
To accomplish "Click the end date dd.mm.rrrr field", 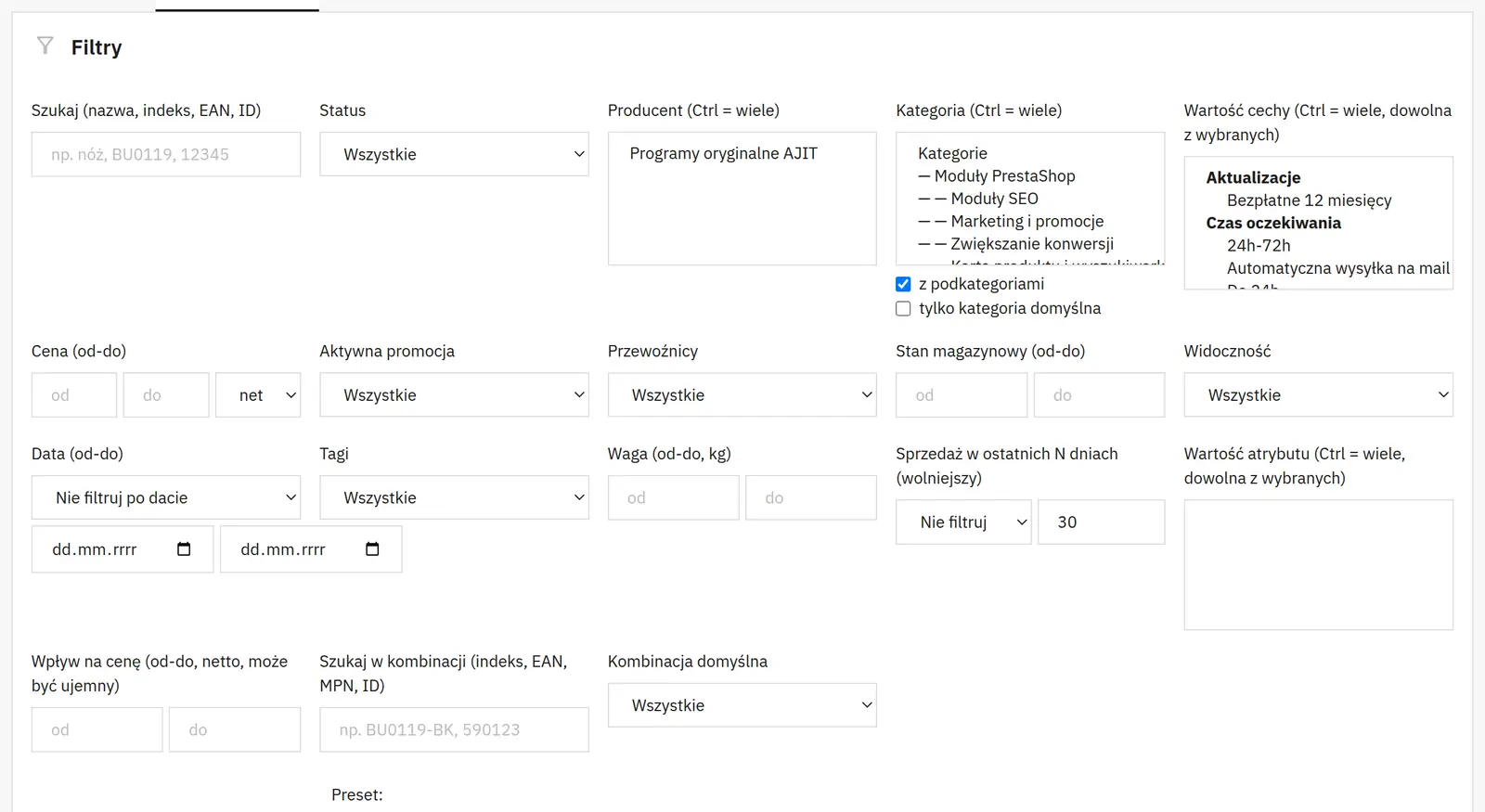I will 311,549.
